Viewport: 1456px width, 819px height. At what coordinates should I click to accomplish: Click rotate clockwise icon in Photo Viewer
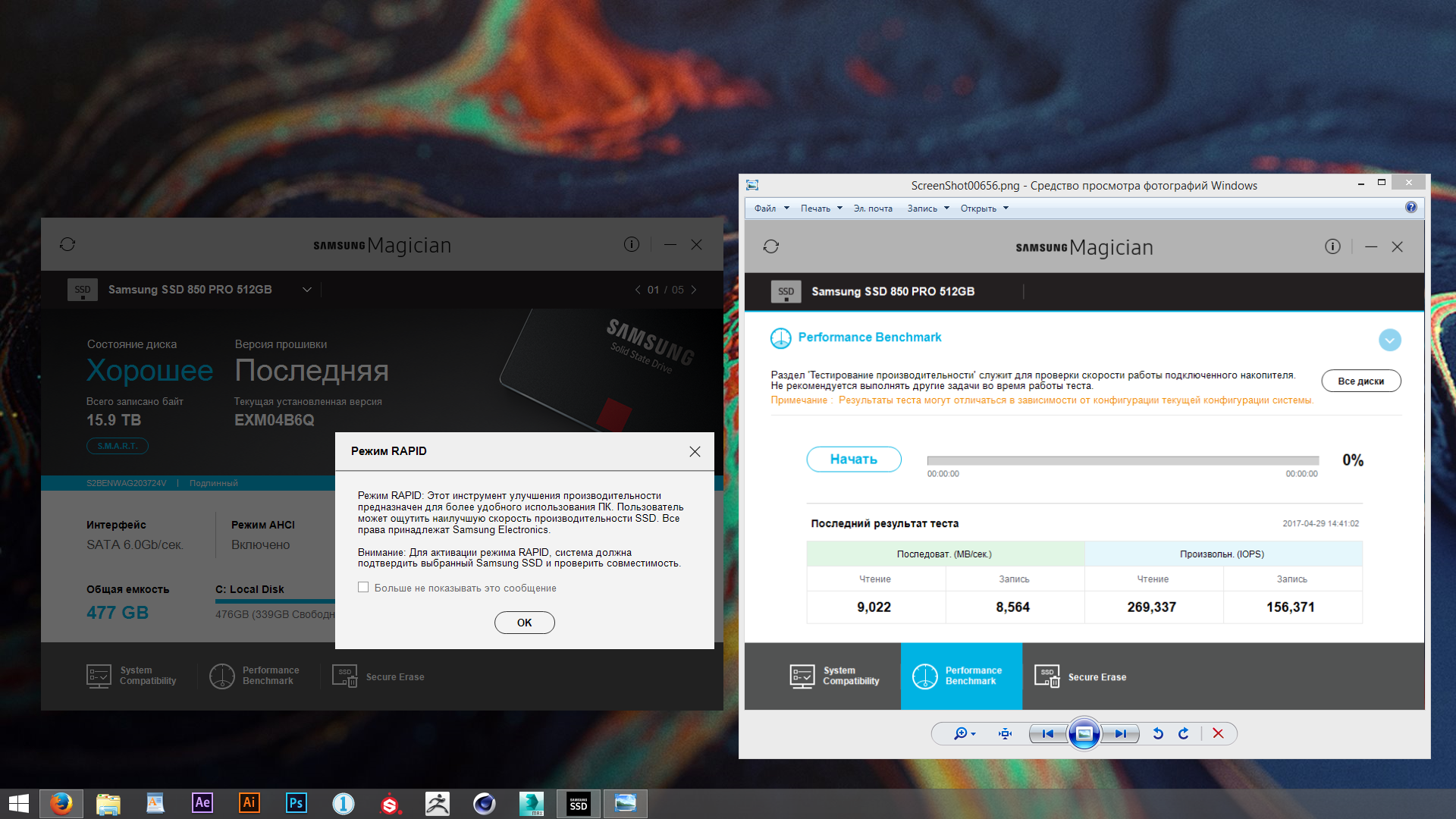pyautogui.click(x=1184, y=733)
